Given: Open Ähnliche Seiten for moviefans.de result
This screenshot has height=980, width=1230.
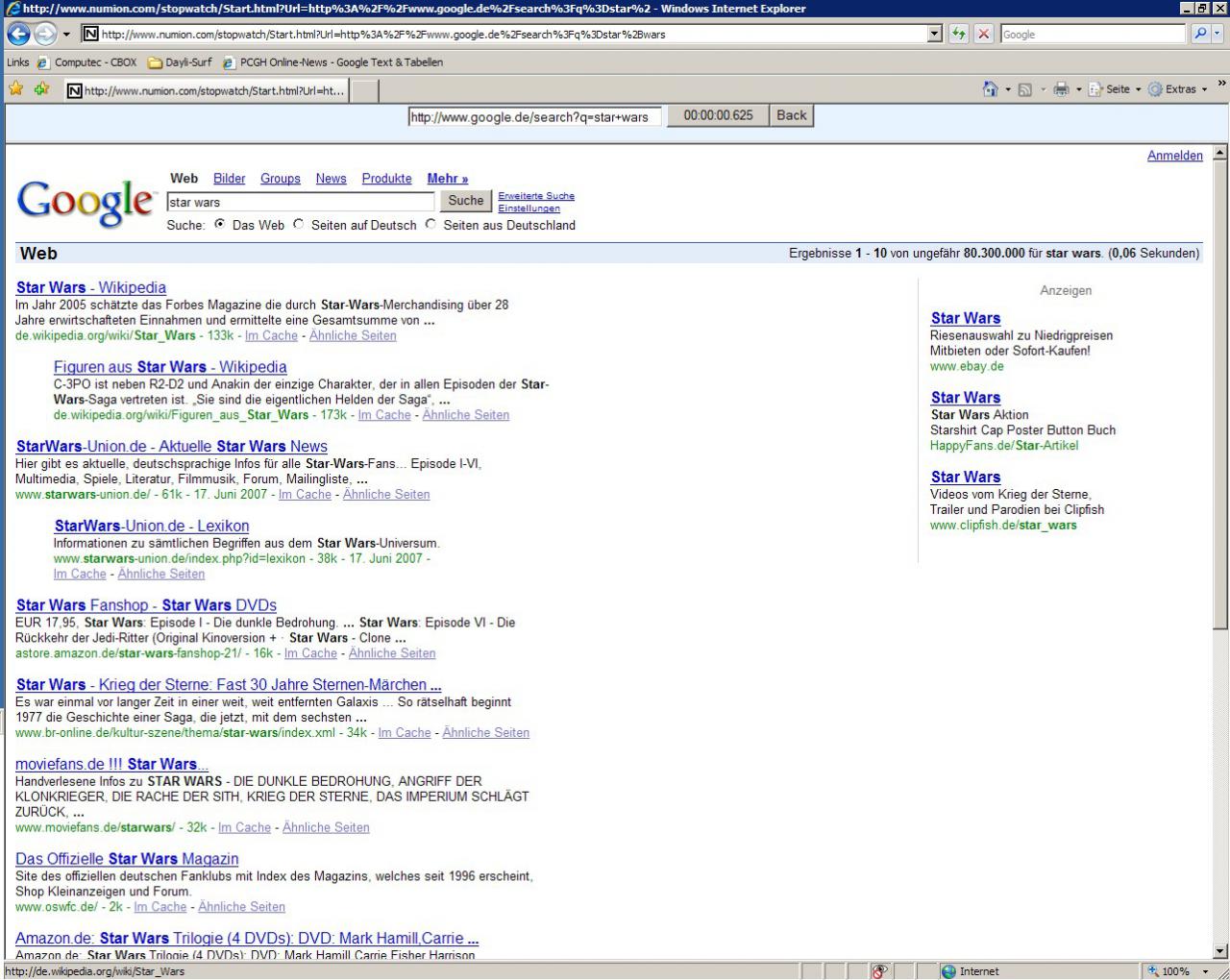Looking at the screenshot, I should pyautogui.click(x=326, y=827).
